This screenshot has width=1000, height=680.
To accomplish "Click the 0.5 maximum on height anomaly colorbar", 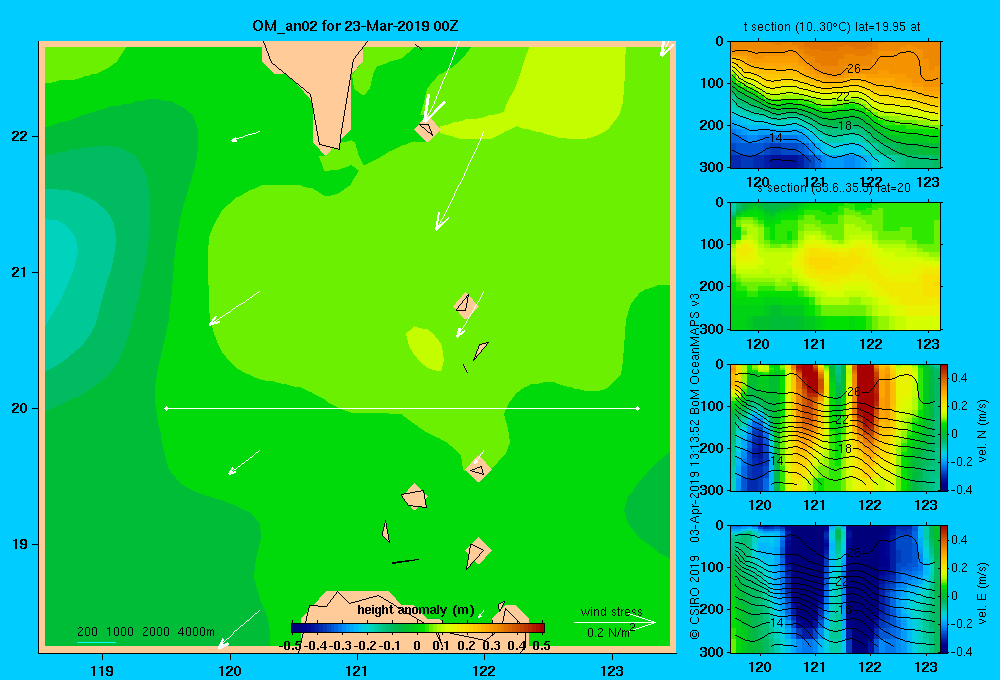I will point(541,646).
